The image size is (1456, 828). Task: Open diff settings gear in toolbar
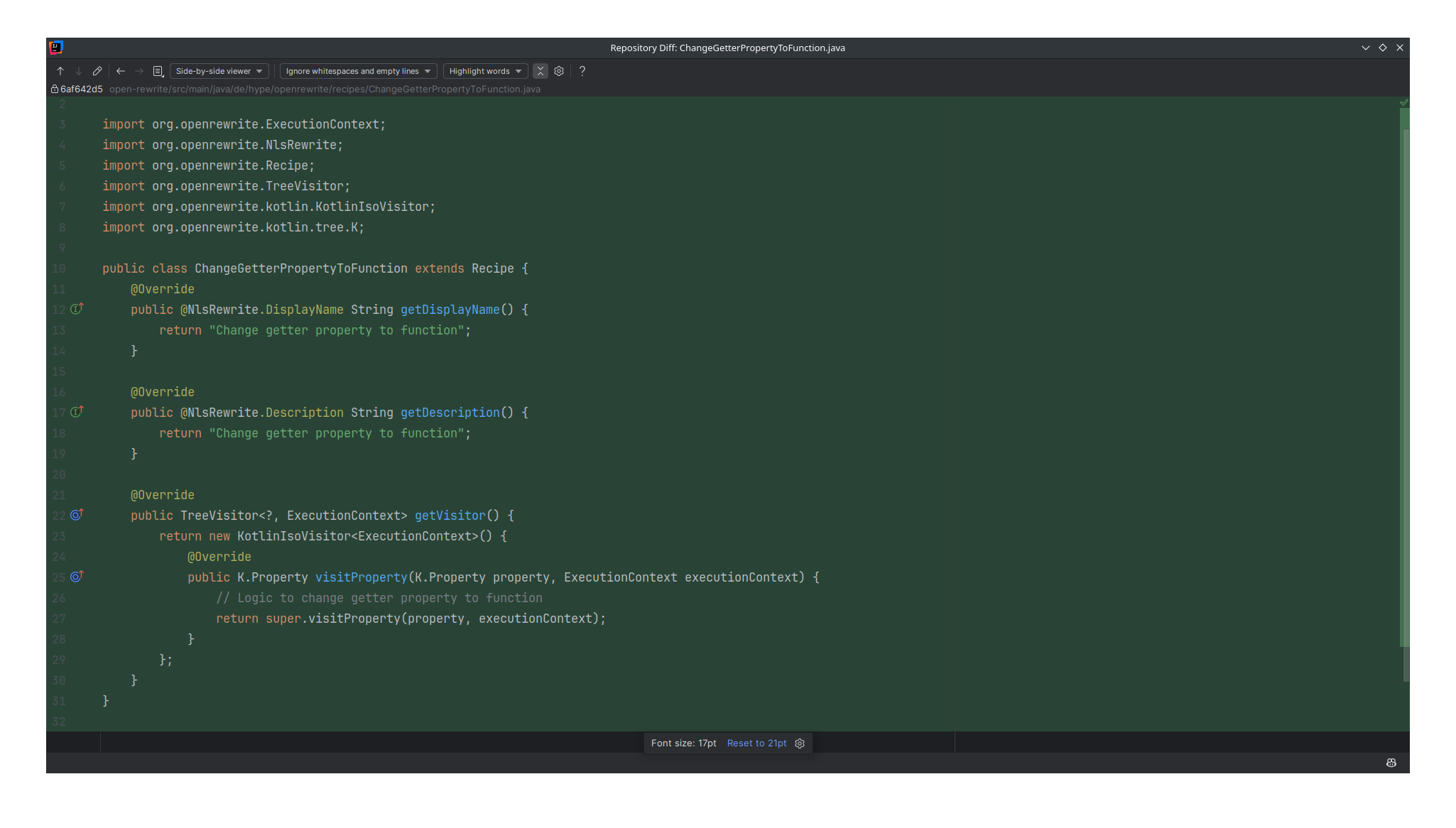point(559,71)
